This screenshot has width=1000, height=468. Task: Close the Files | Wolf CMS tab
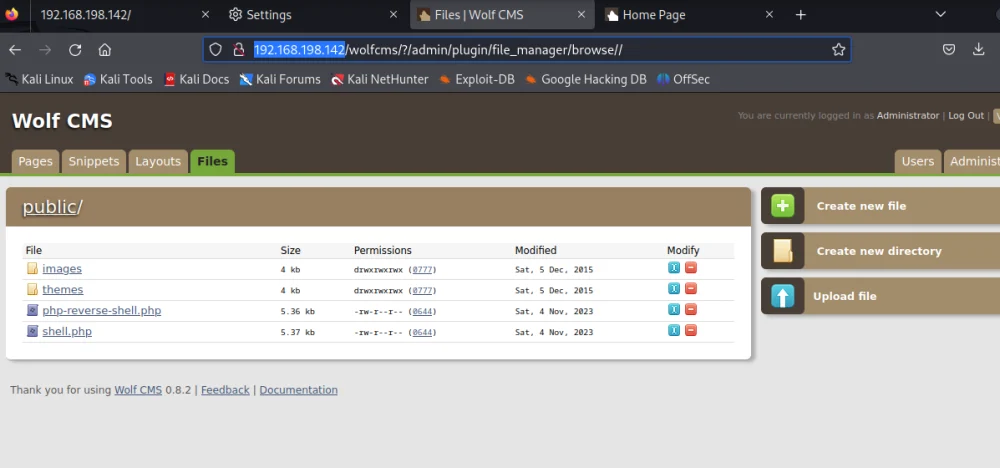tap(581, 15)
